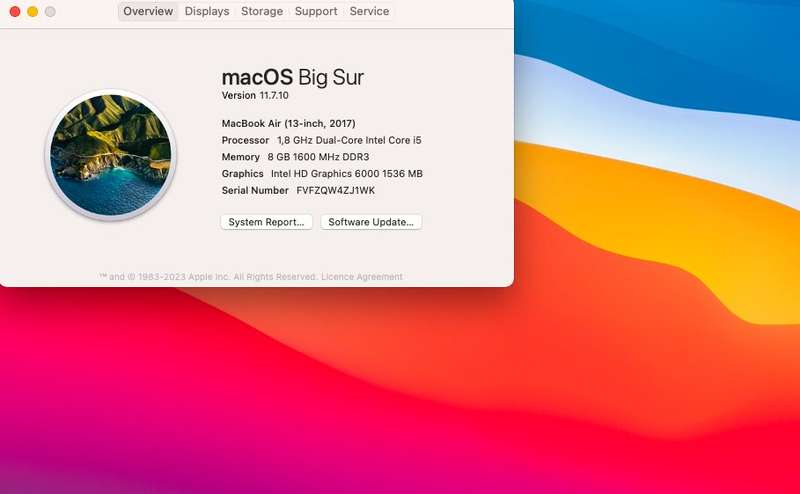
Task: Open the Support tab
Action: click(316, 11)
